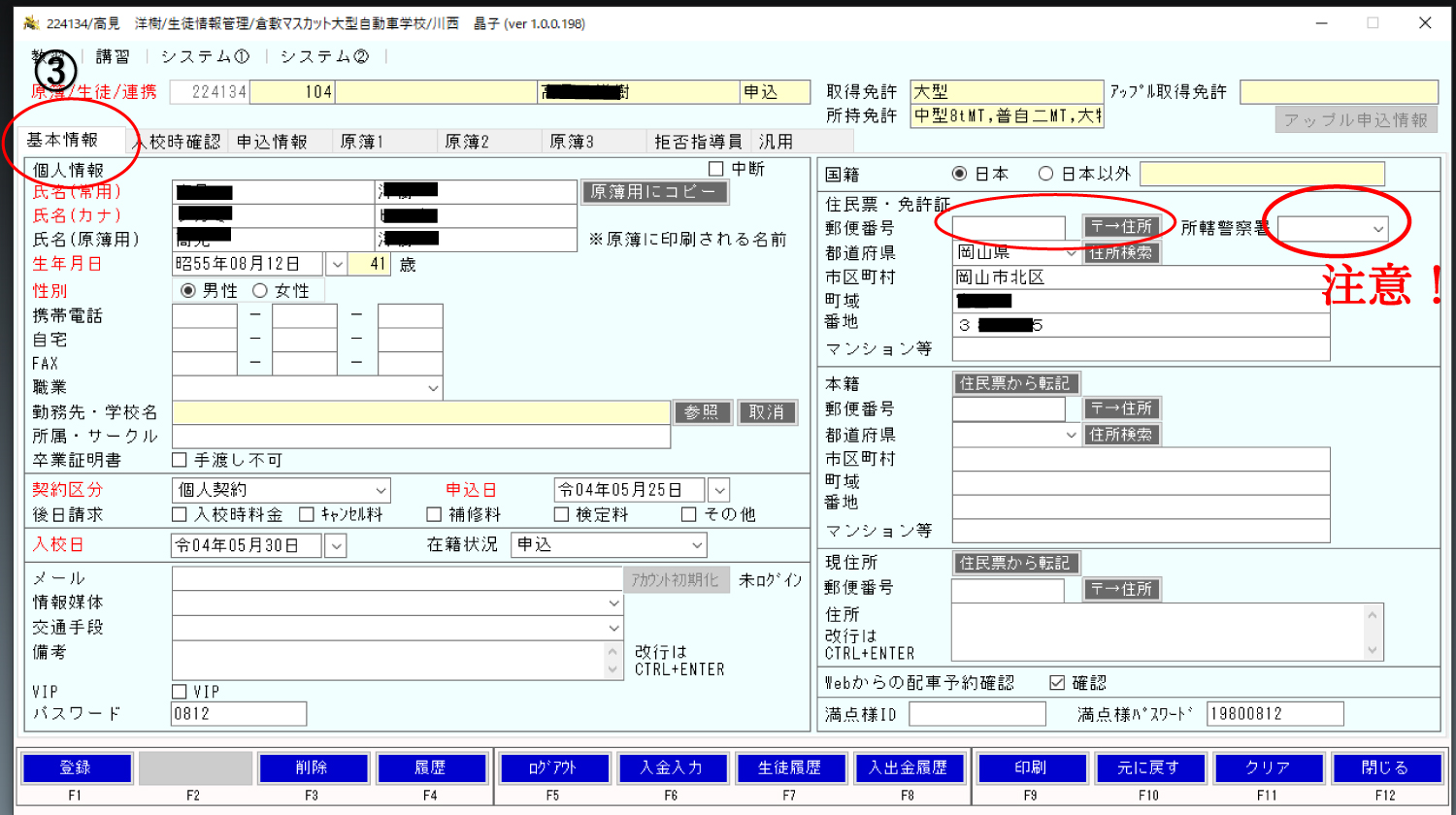Toggle 手渡し不可 checkbox
Viewport: 1456px width, 815px height.
[180, 460]
